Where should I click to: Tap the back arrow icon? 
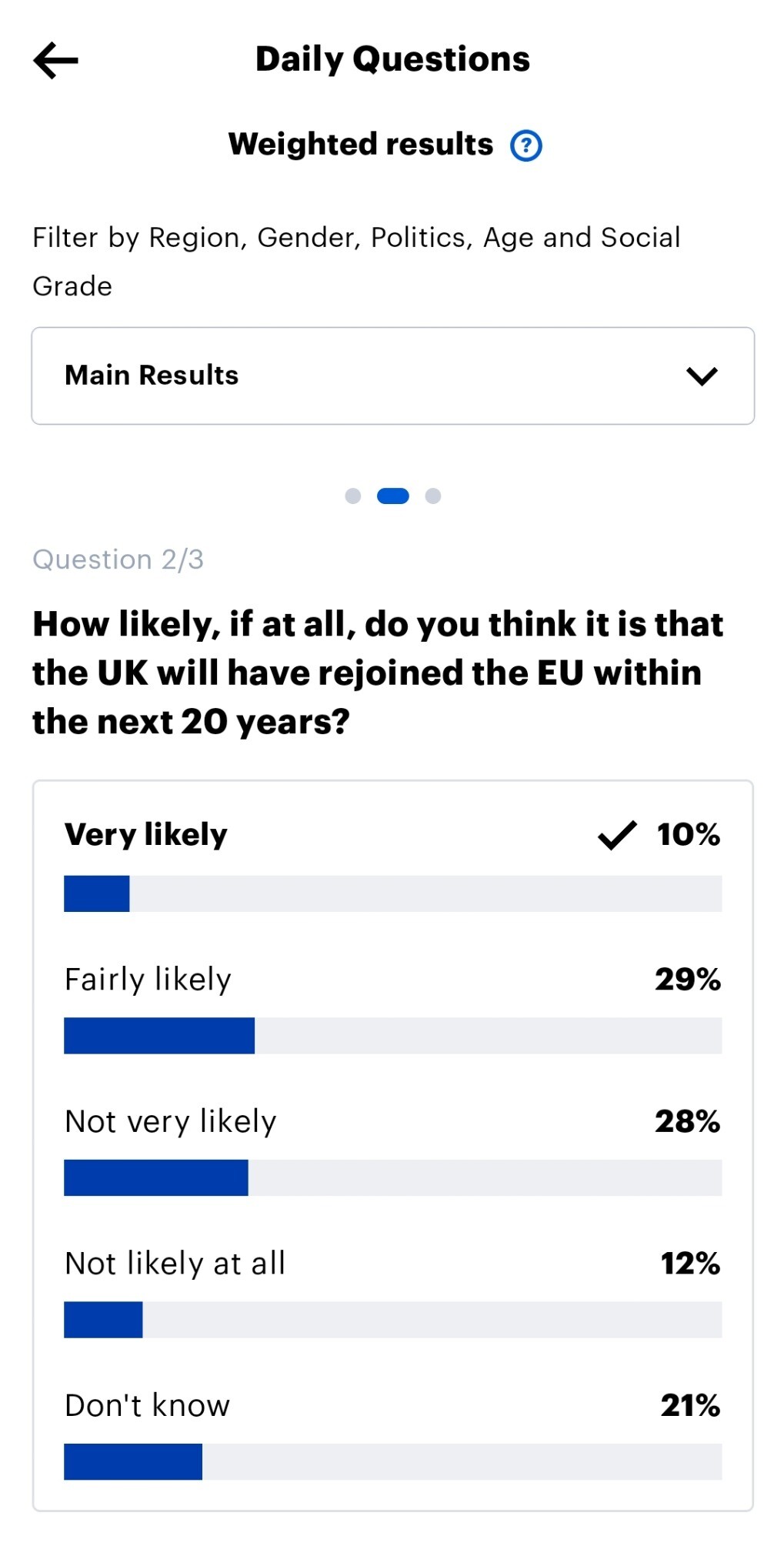[55, 60]
